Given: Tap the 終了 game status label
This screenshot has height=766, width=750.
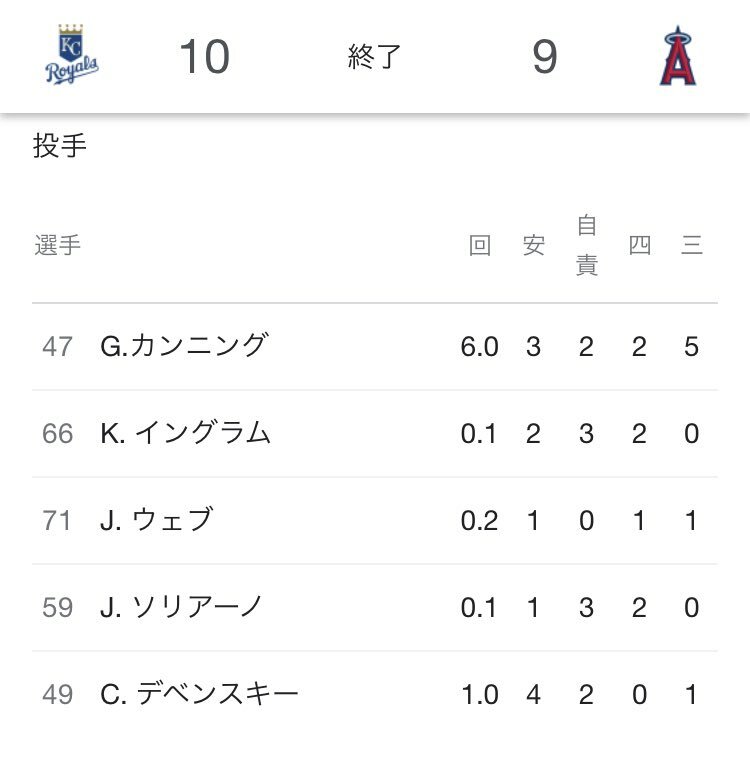Looking at the screenshot, I should tap(374, 57).
